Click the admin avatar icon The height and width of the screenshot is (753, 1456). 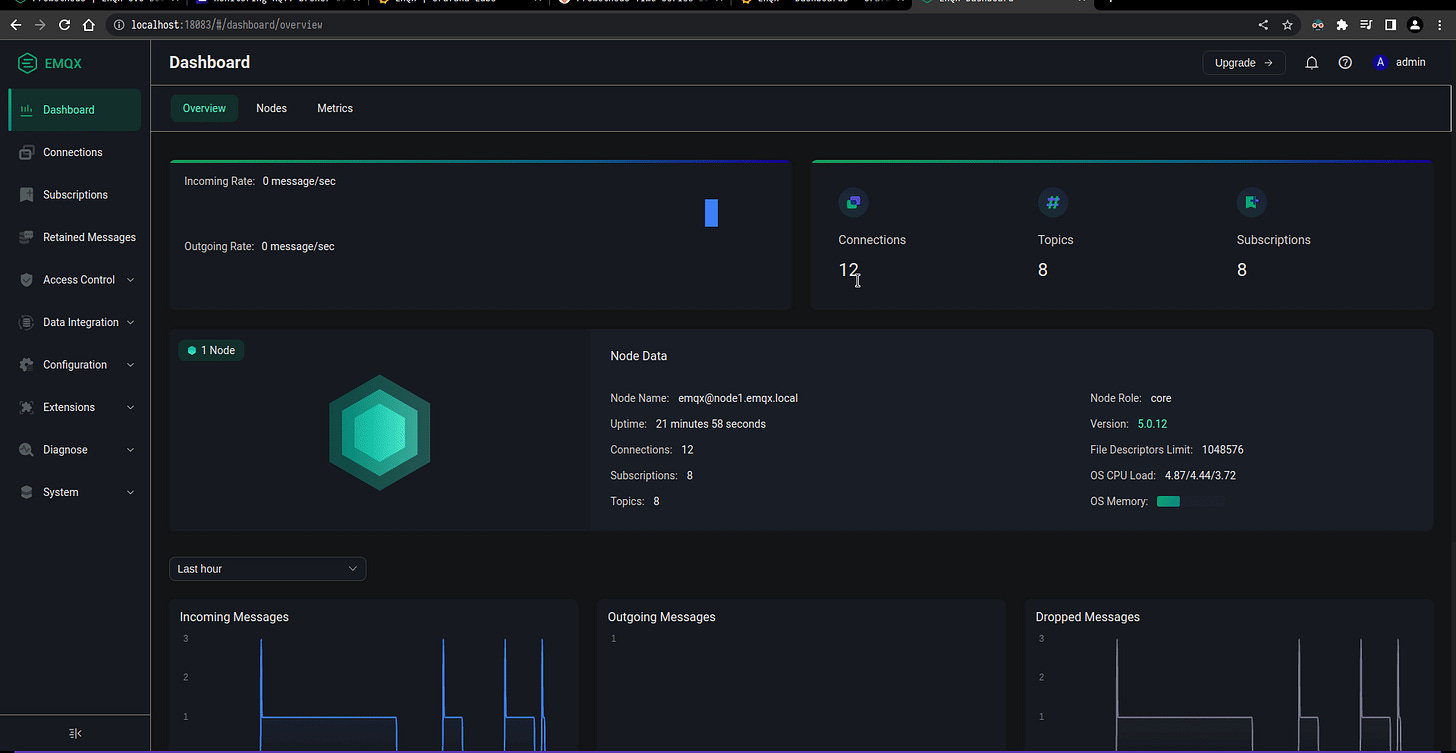pos(1380,62)
